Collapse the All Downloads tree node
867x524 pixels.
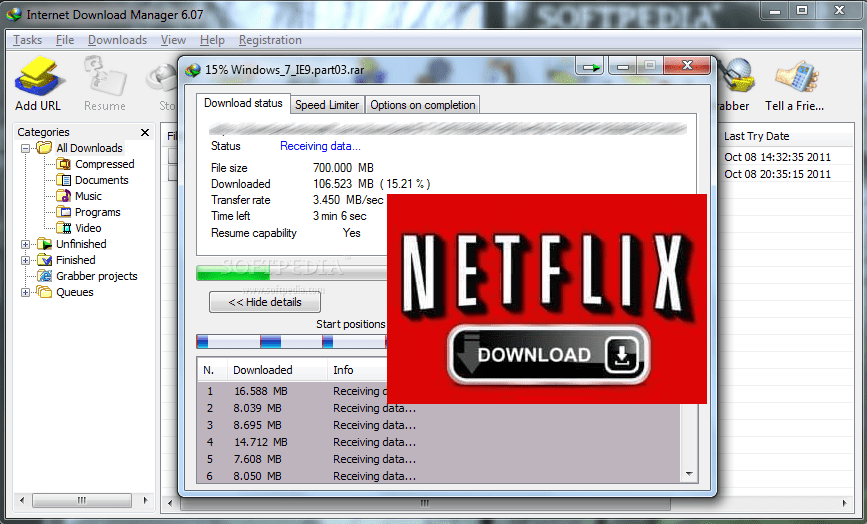(25, 148)
